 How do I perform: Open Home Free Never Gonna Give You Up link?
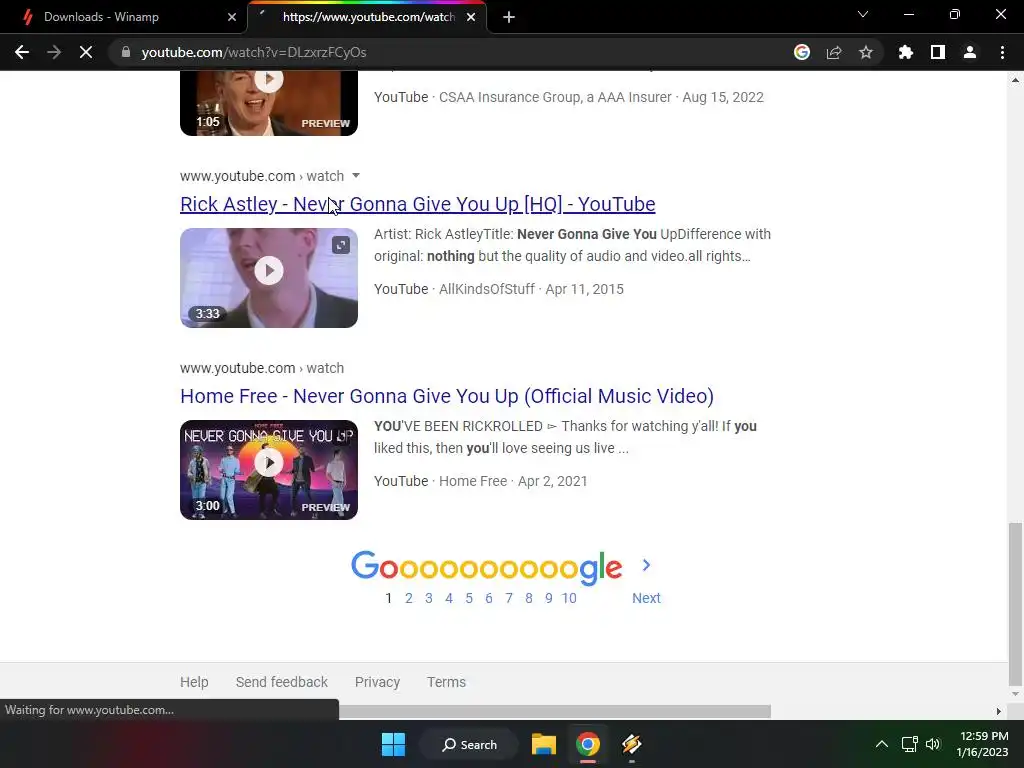[447, 396]
